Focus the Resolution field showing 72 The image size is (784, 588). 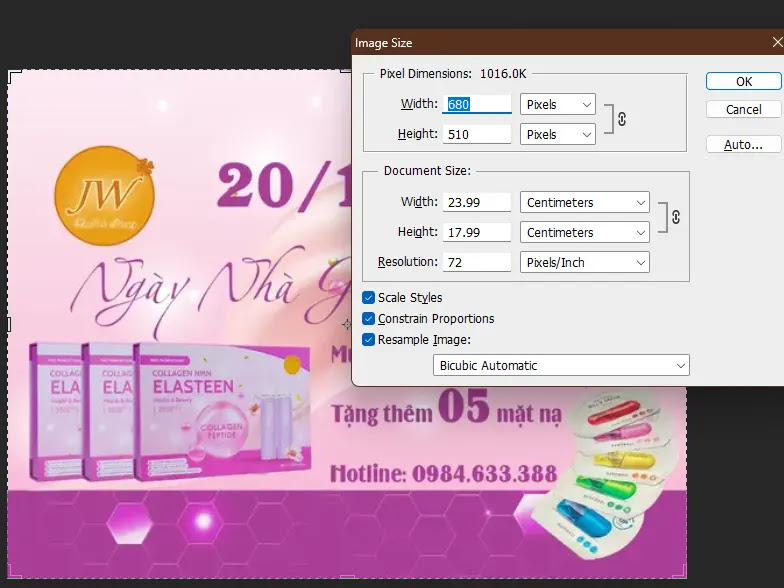coord(476,262)
